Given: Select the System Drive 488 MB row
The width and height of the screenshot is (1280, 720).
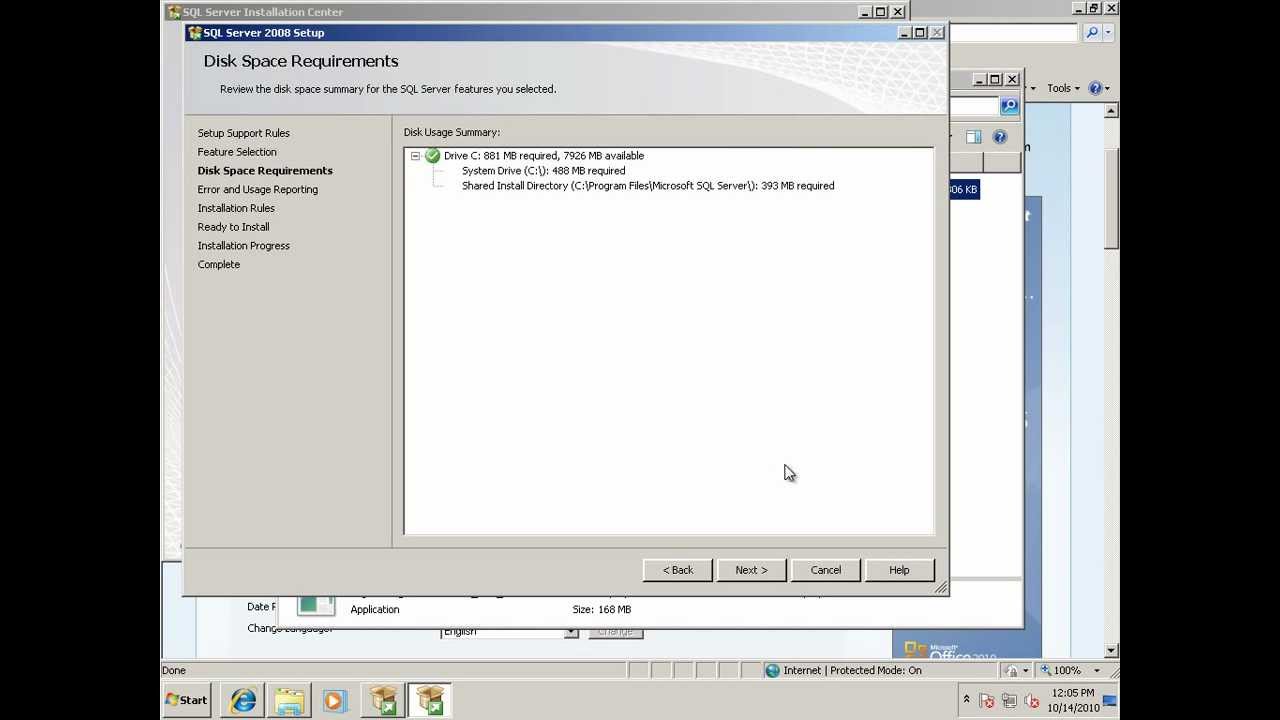Looking at the screenshot, I should (x=543, y=171).
